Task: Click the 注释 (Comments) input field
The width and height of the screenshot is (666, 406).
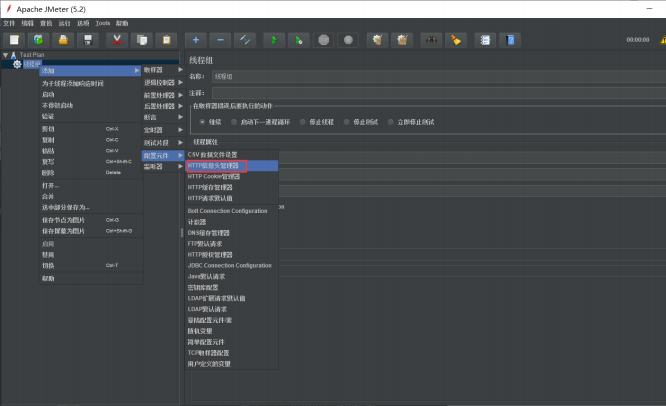Action: coord(439,93)
